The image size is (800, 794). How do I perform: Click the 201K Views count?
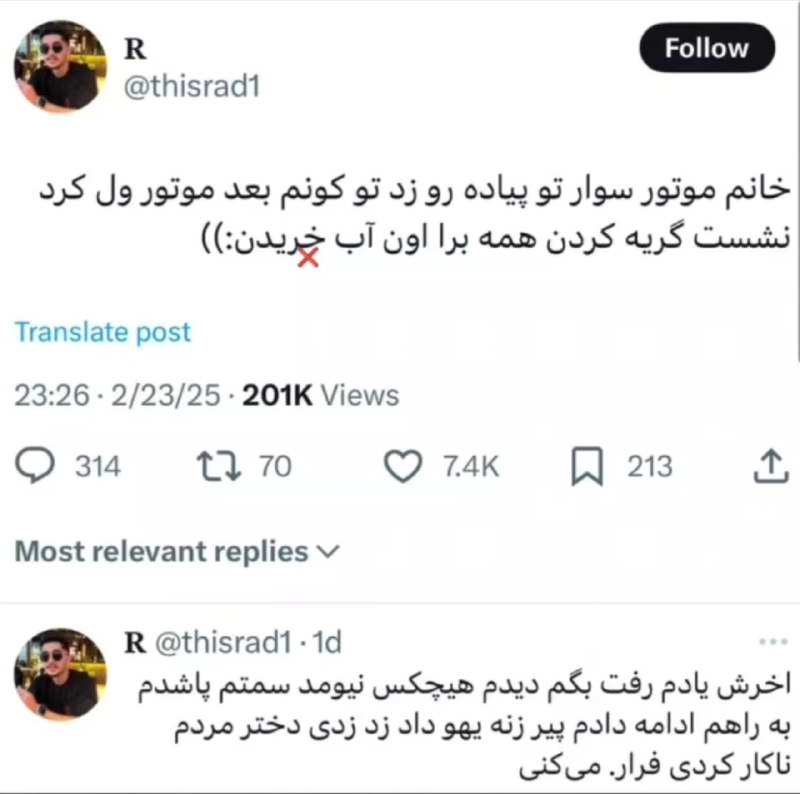[x=320, y=395]
